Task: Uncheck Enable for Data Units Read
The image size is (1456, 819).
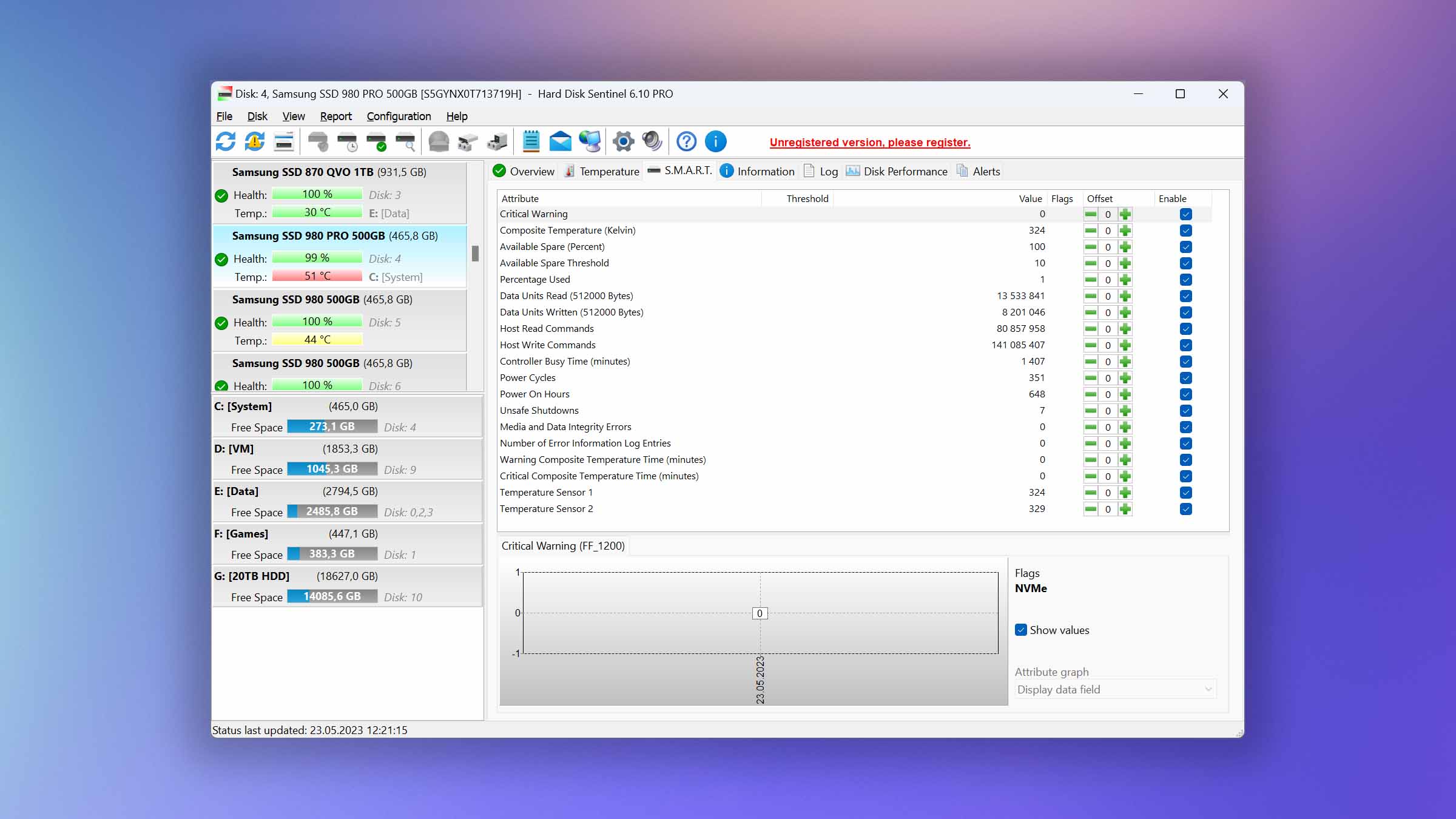Action: [x=1186, y=296]
